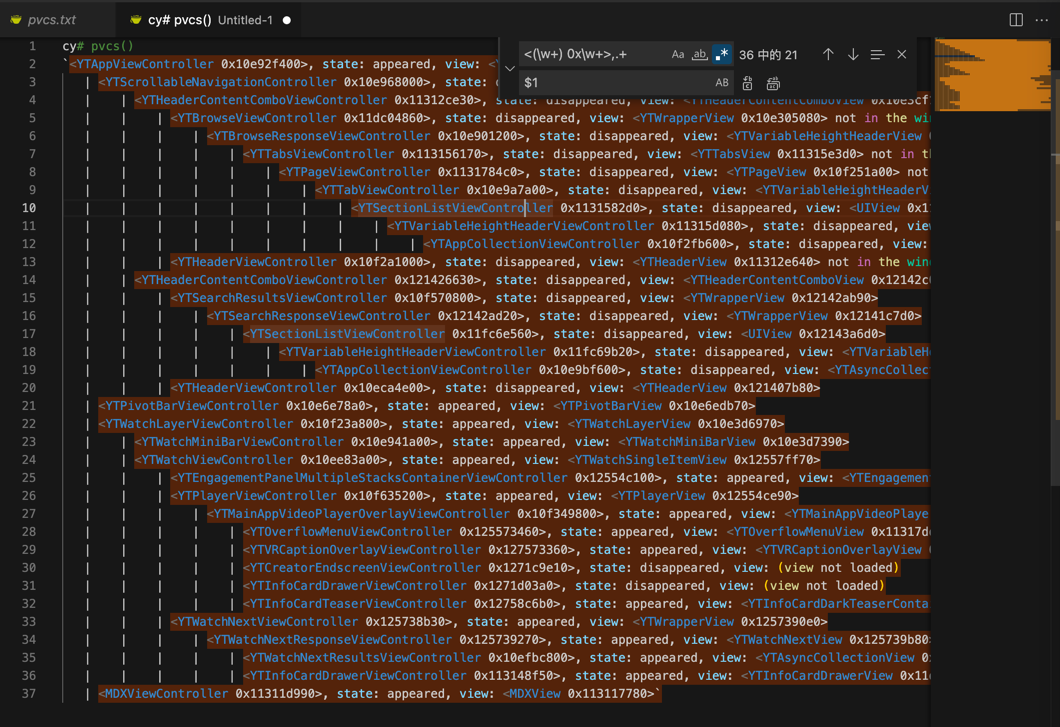
Task: Go to previous match arrow
Action: (828, 55)
